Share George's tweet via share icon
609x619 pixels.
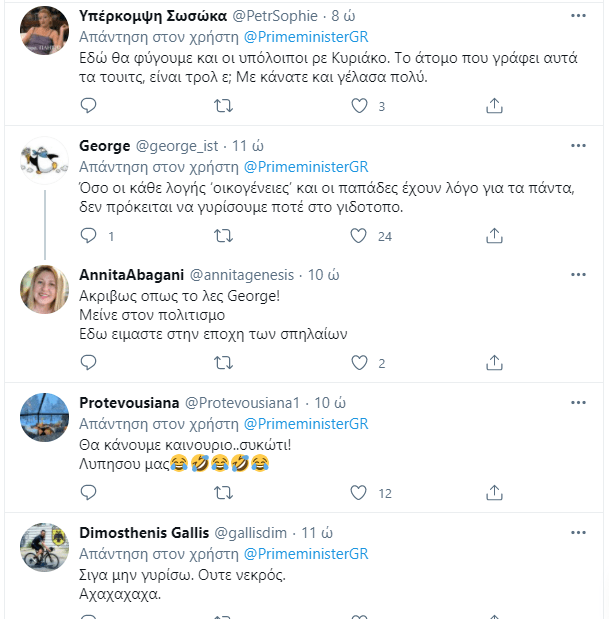point(493,236)
